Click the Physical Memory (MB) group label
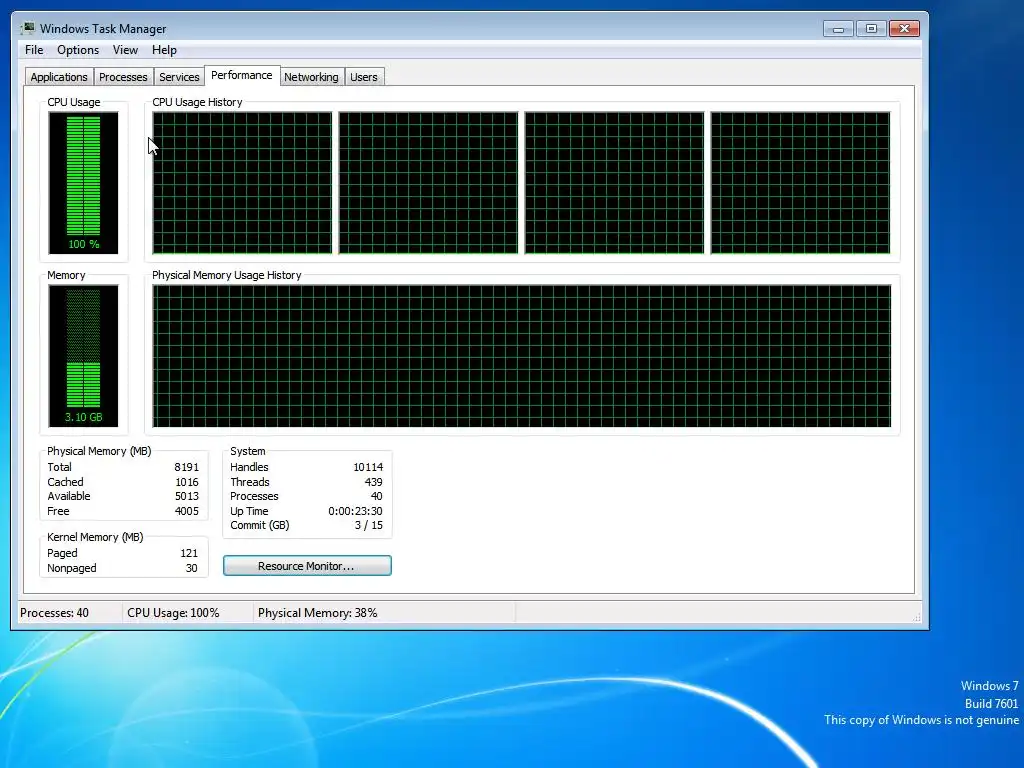 99,451
